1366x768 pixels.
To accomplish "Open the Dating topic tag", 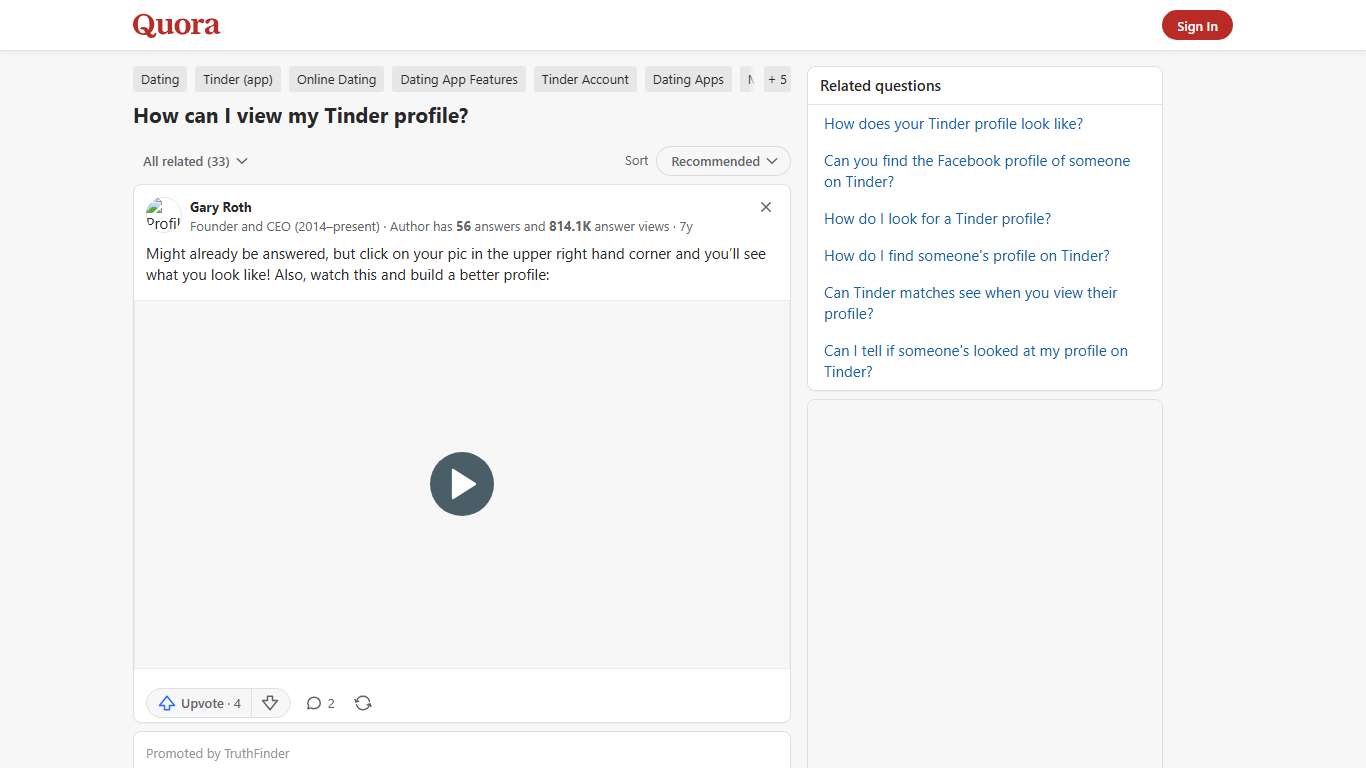I will click(x=159, y=79).
